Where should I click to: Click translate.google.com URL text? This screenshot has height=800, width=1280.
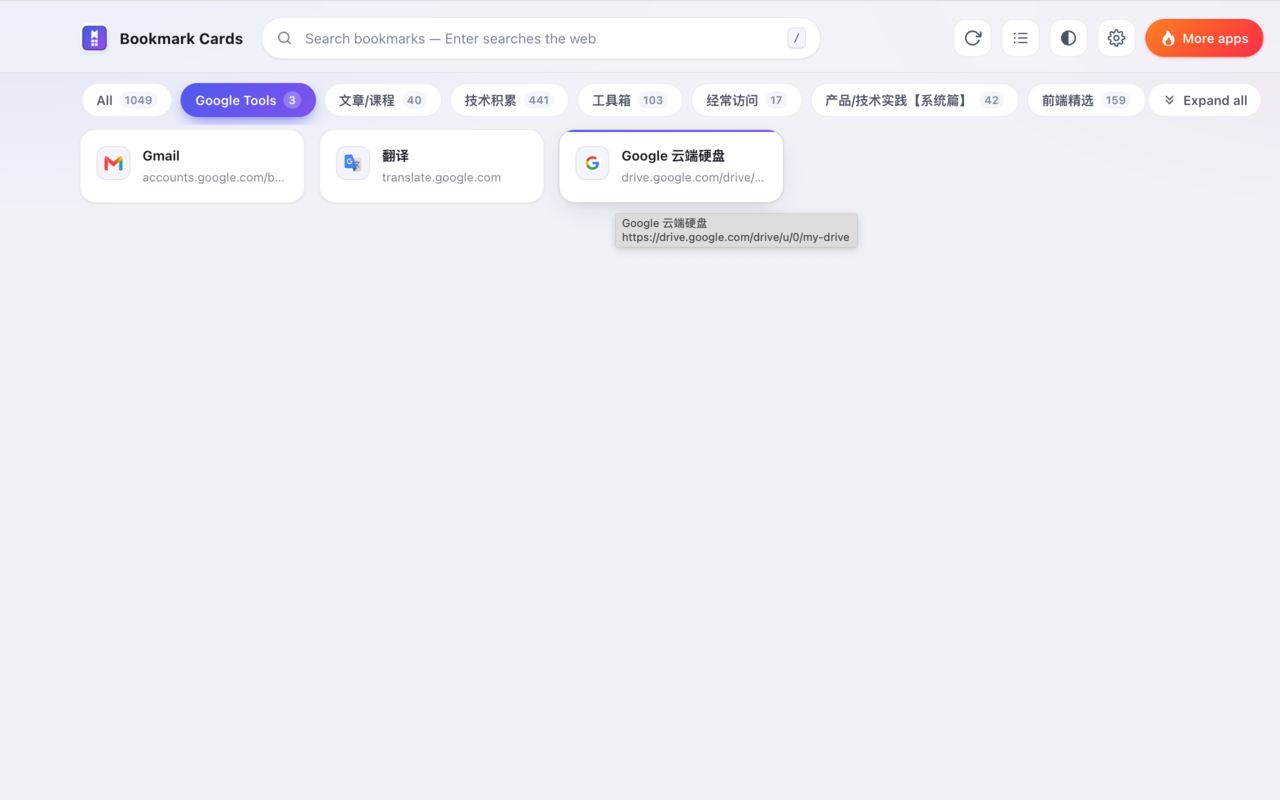tap(441, 178)
